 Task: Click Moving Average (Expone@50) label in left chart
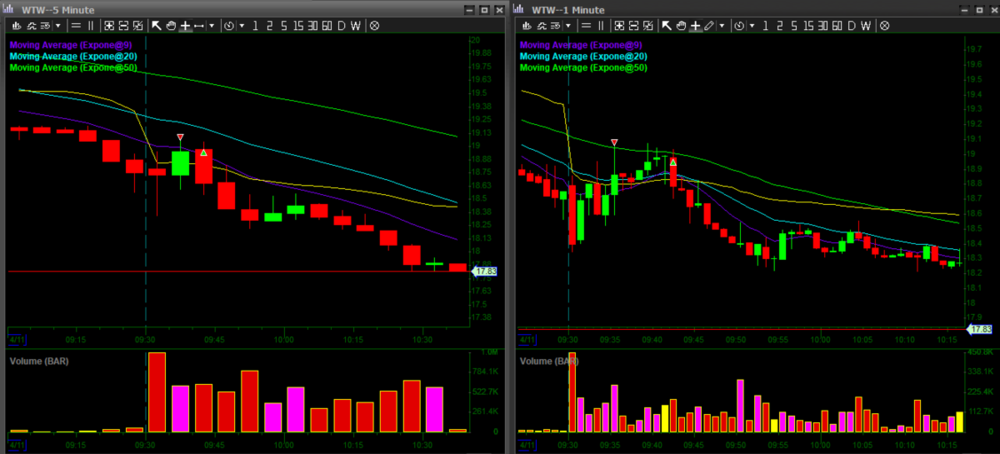75,67
